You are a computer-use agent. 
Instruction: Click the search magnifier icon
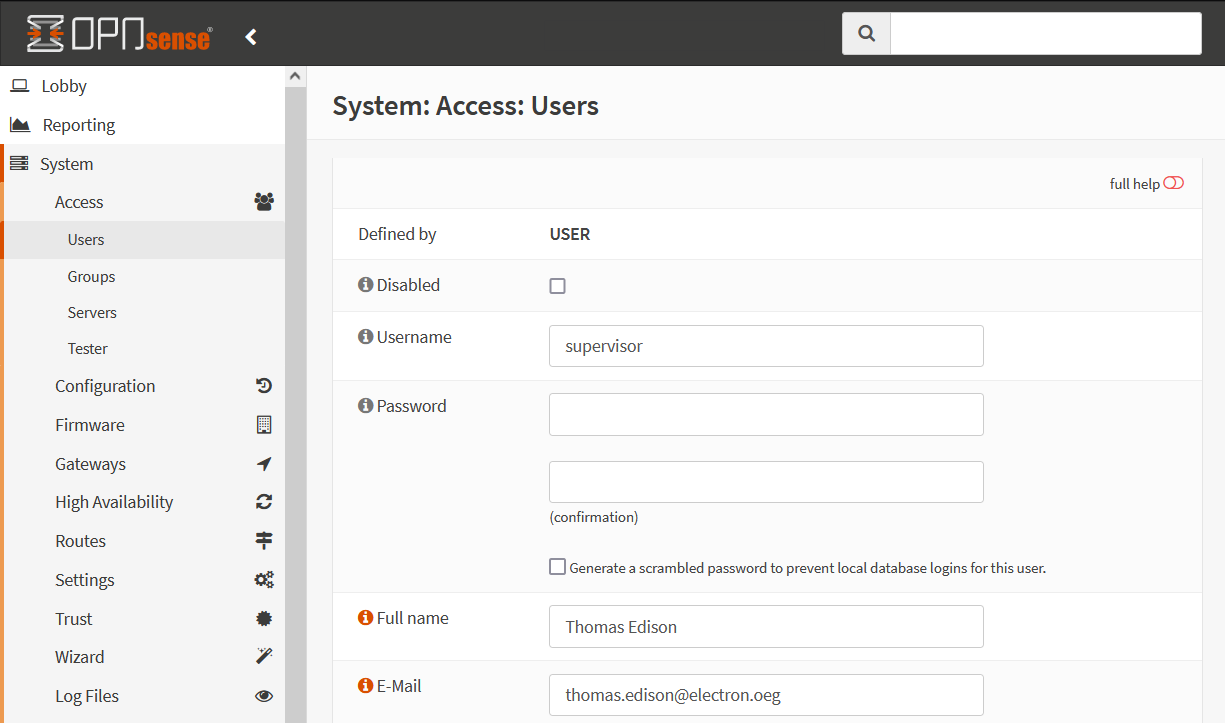coord(866,33)
